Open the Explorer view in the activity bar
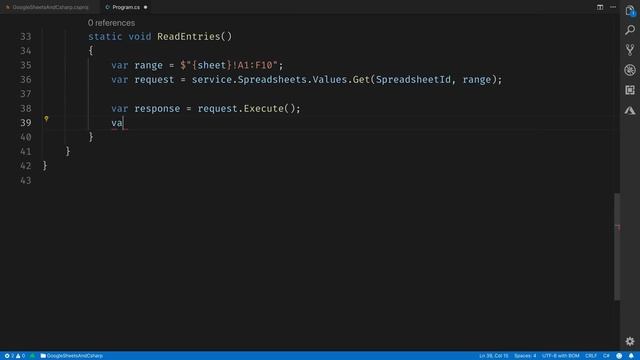 click(630, 11)
